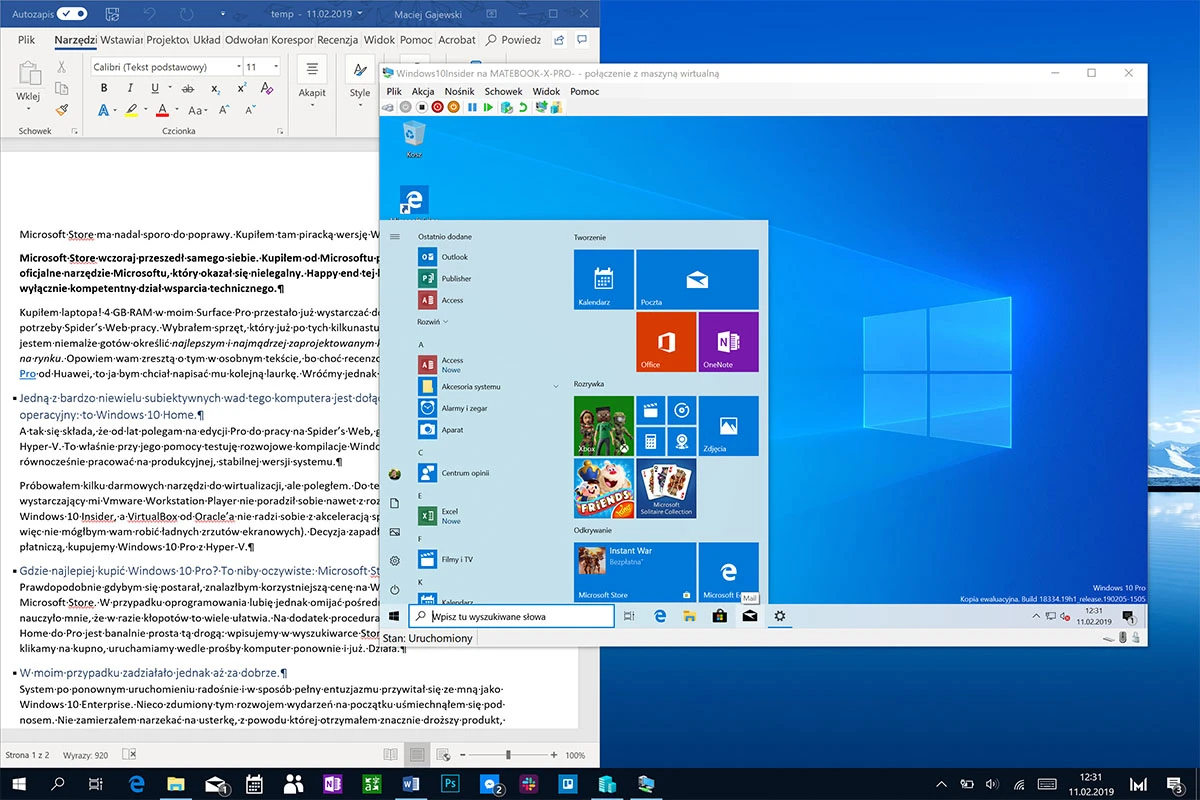The height and width of the screenshot is (800, 1200).
Task: Open Nośnik menu in Hyper-V window
Action: [460, 91]
